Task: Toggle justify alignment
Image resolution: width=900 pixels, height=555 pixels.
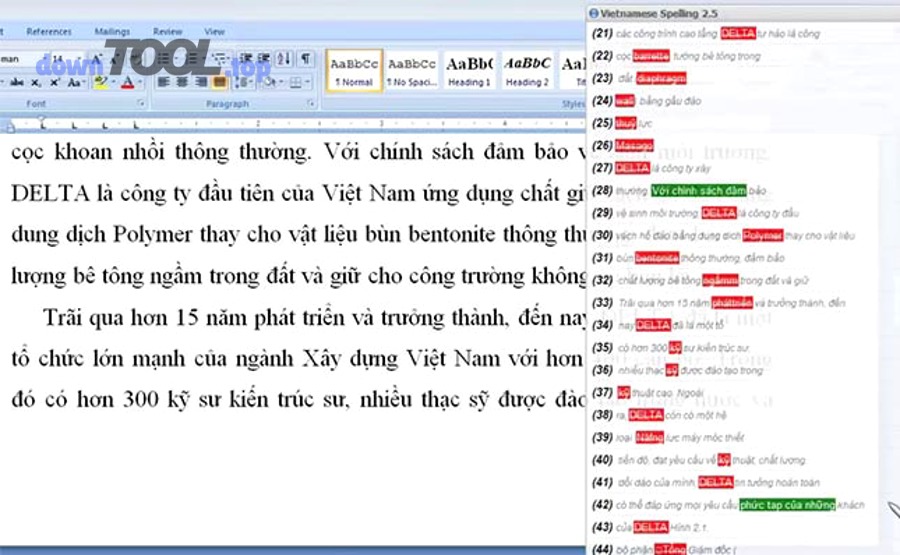Action: pos(219,83)
